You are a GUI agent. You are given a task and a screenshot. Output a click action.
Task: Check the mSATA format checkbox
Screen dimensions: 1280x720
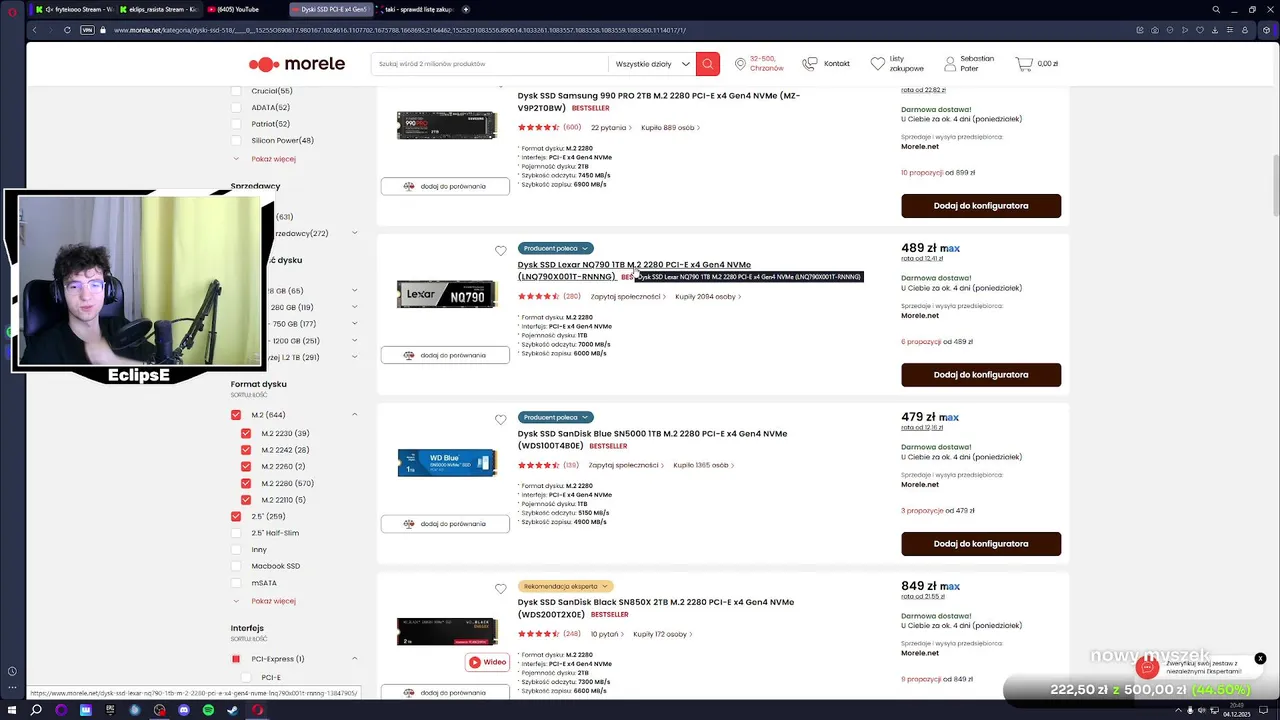[236, 583]
